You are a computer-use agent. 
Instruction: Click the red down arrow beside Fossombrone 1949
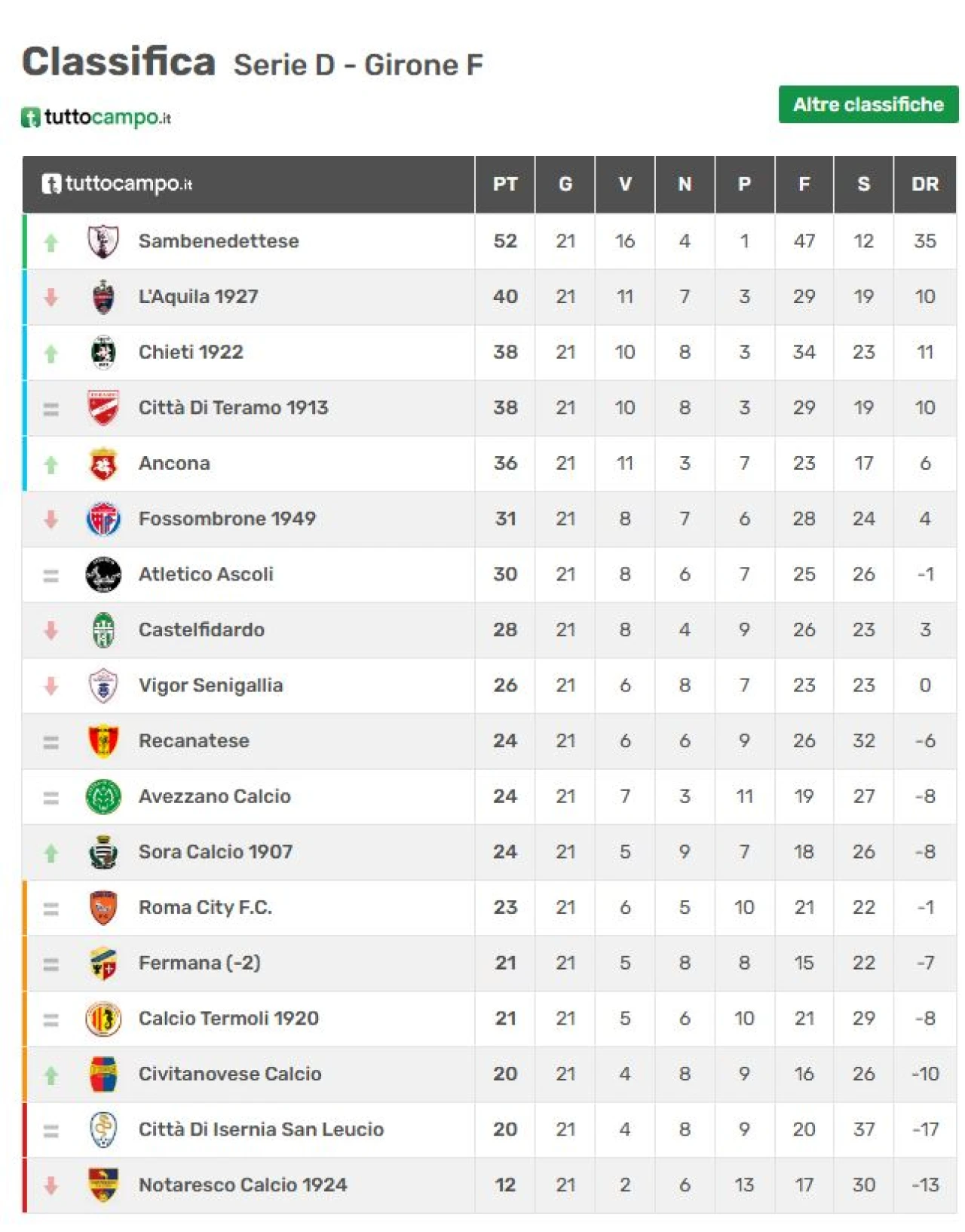pyautogui.click(x=51, y=519)
